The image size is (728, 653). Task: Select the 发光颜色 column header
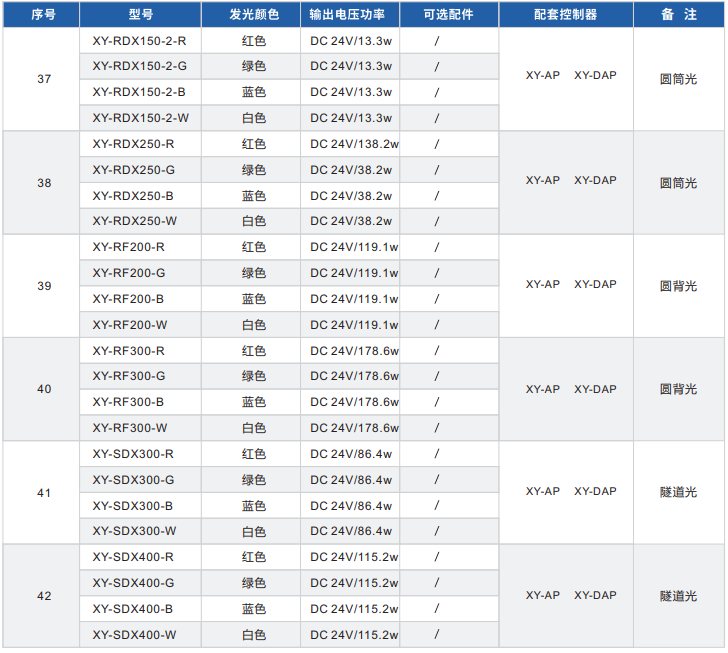[x=254, y=15]
